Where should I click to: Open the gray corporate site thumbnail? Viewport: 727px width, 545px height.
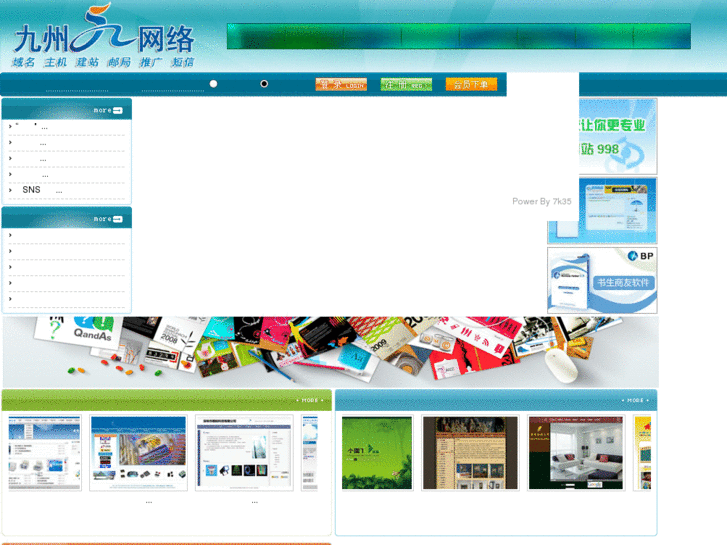(x=244, y=453)
